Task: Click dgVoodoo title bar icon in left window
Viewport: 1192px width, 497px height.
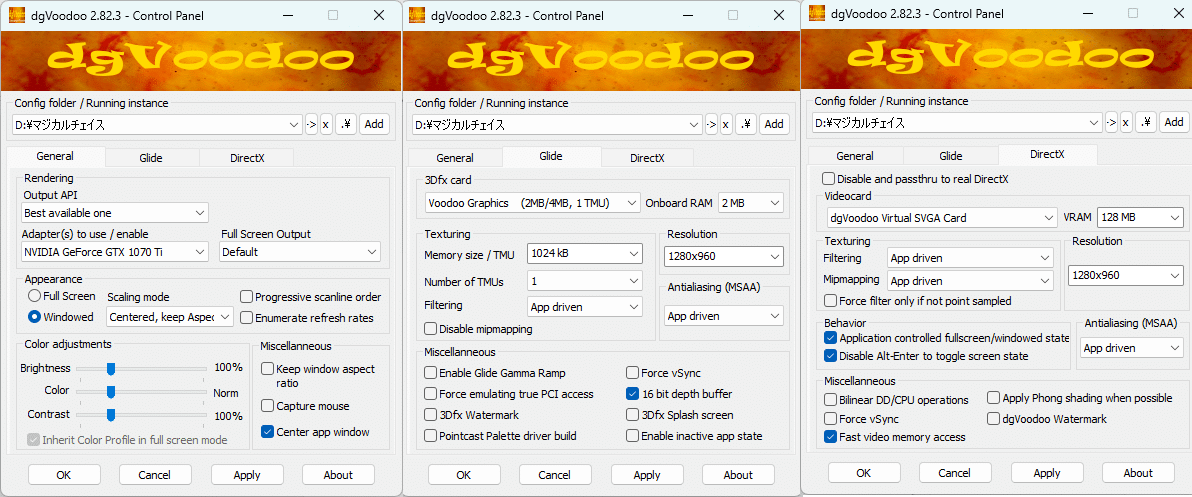Action: pyautogui.click(x=15, y=14)
